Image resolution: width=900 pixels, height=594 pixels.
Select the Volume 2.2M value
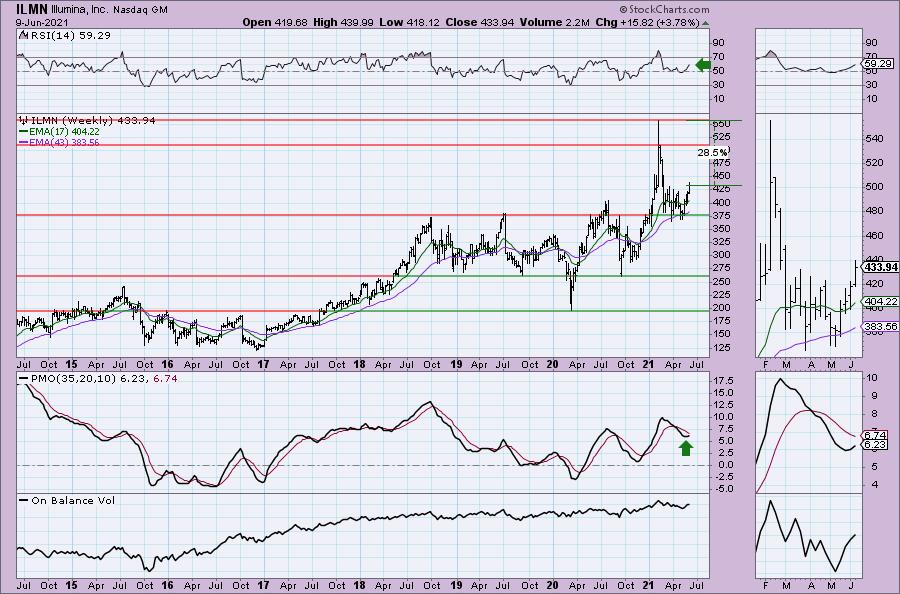pos(554,22)
